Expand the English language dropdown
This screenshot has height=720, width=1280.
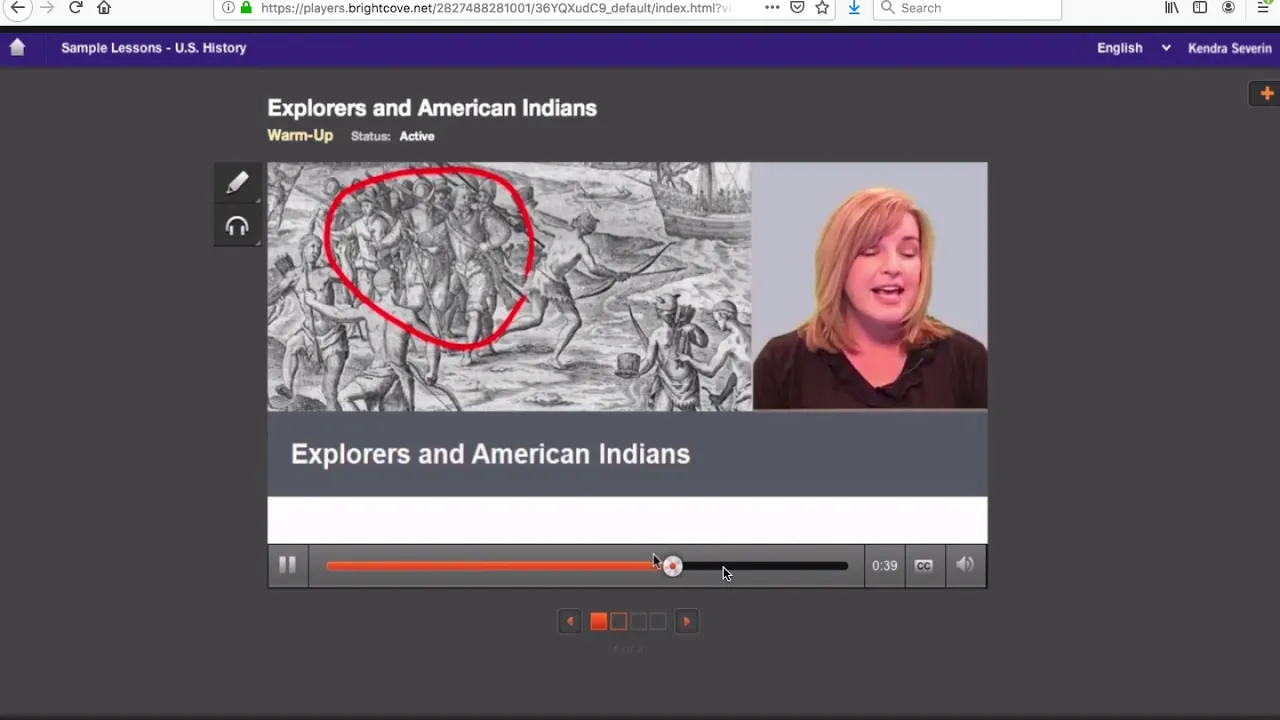pos(1133,48)
